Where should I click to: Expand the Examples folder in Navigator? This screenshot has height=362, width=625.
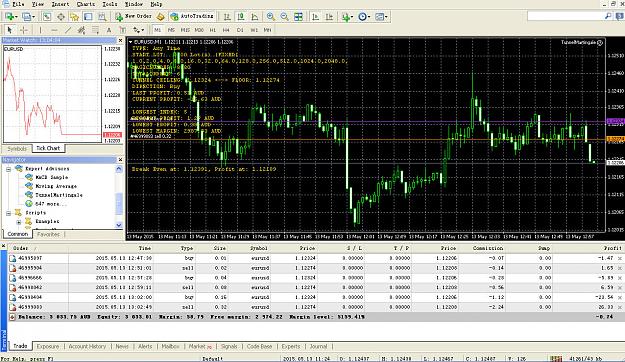18,222
